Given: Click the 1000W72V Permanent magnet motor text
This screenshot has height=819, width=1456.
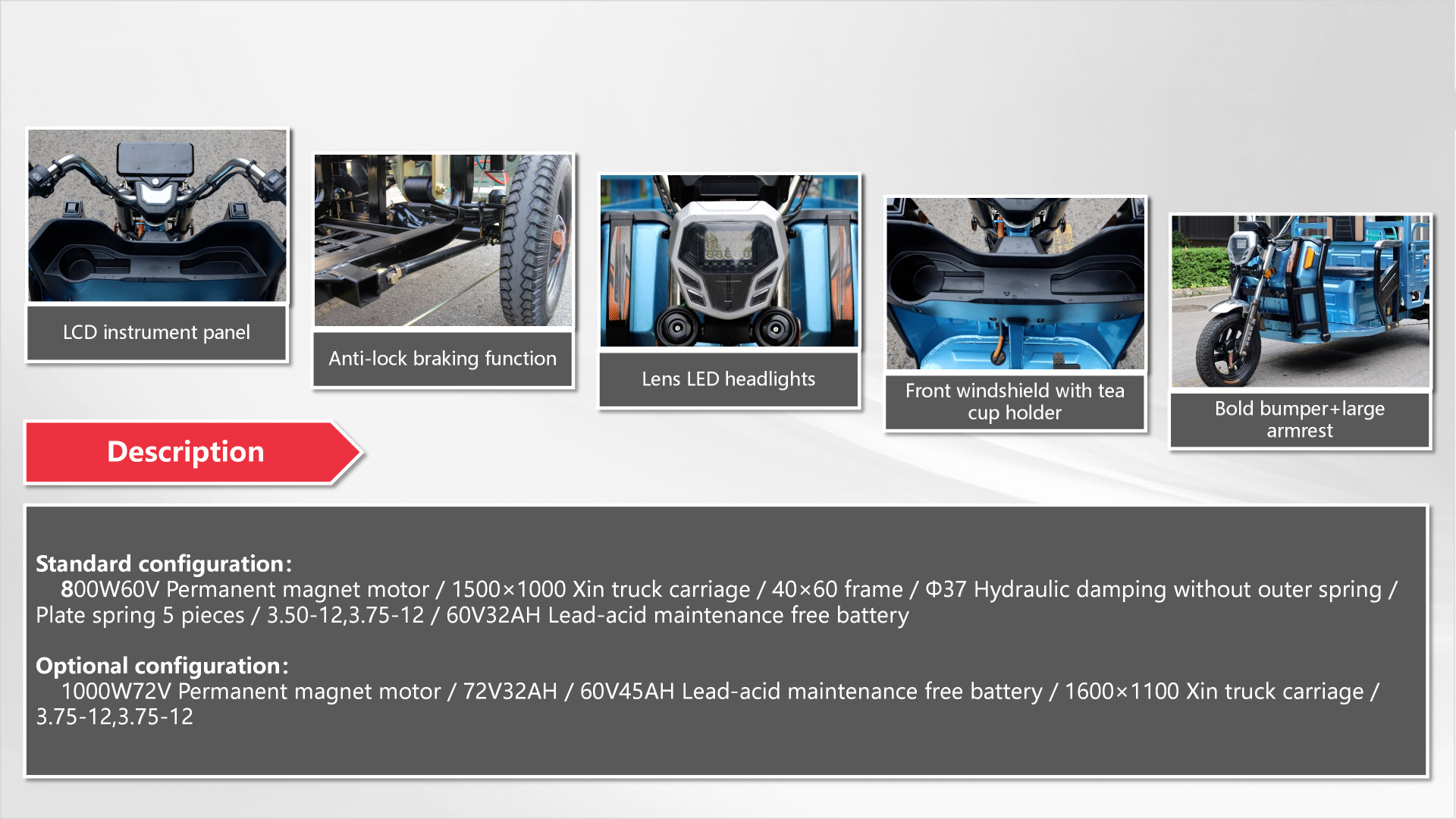Looking at the screenshot, I should click(250, 692).
